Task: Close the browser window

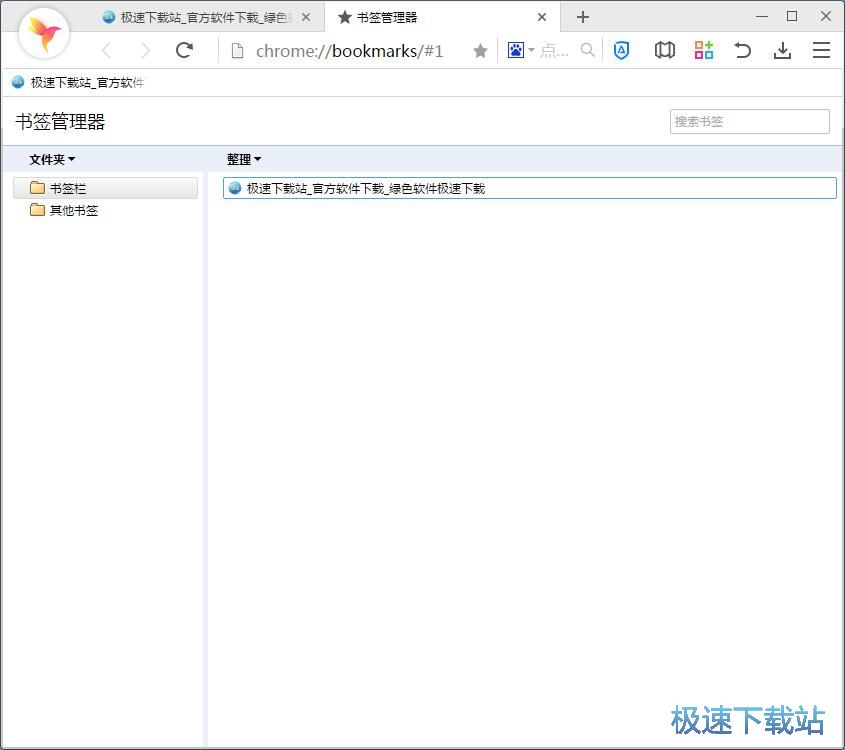Action: [826, 16]
